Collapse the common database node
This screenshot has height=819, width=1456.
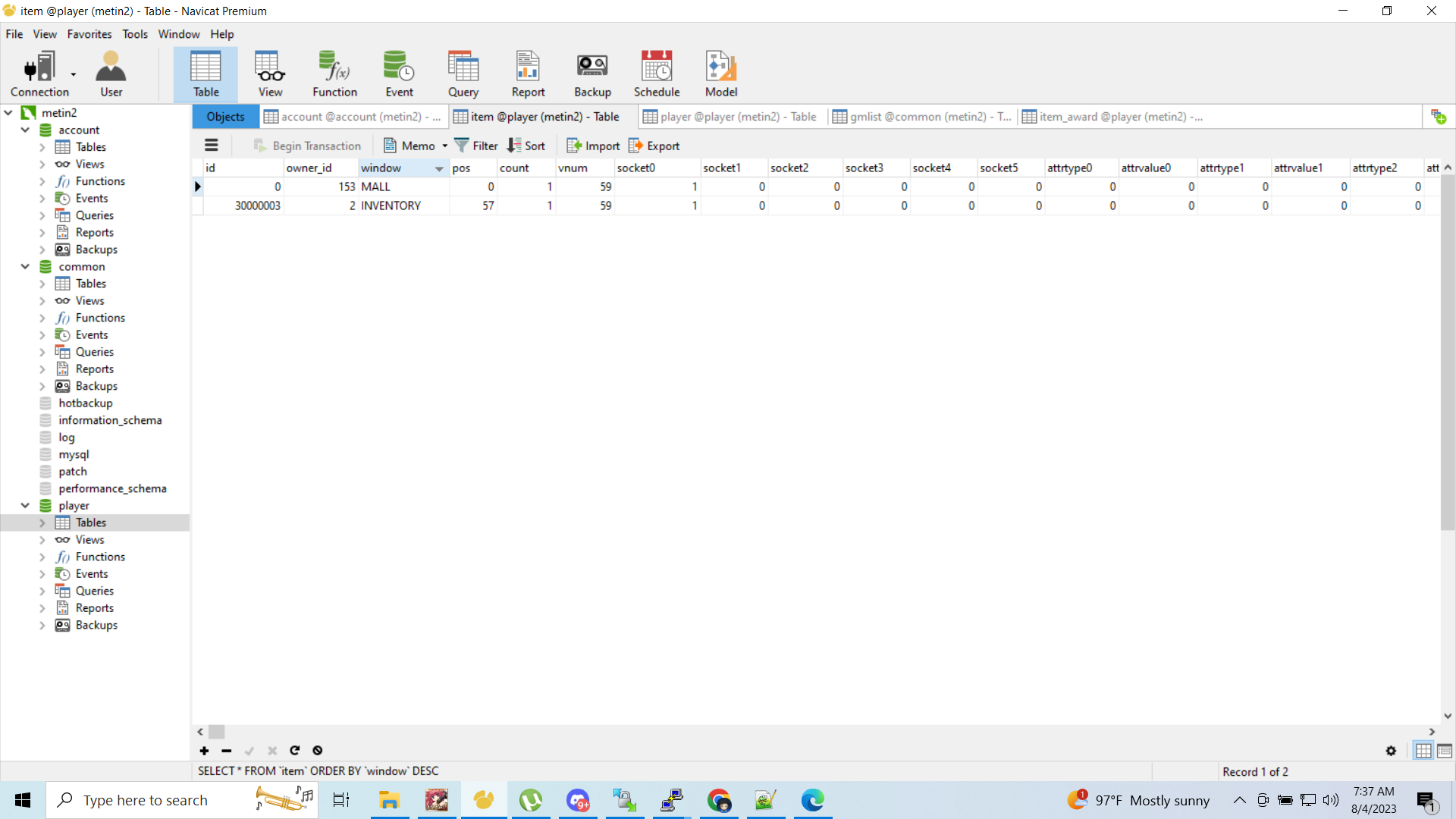pyautogui.click(x=25, y=266)
